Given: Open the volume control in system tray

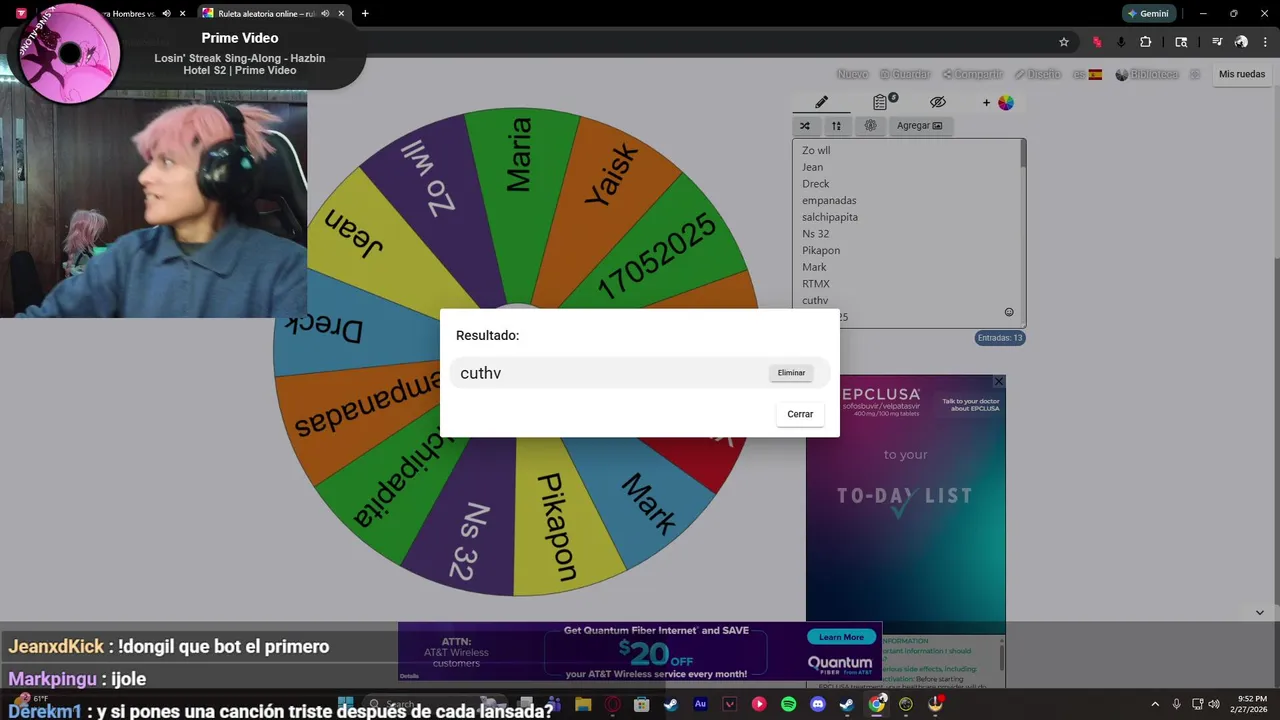Looking at the screenshot, I should (x=1214, y=704).
